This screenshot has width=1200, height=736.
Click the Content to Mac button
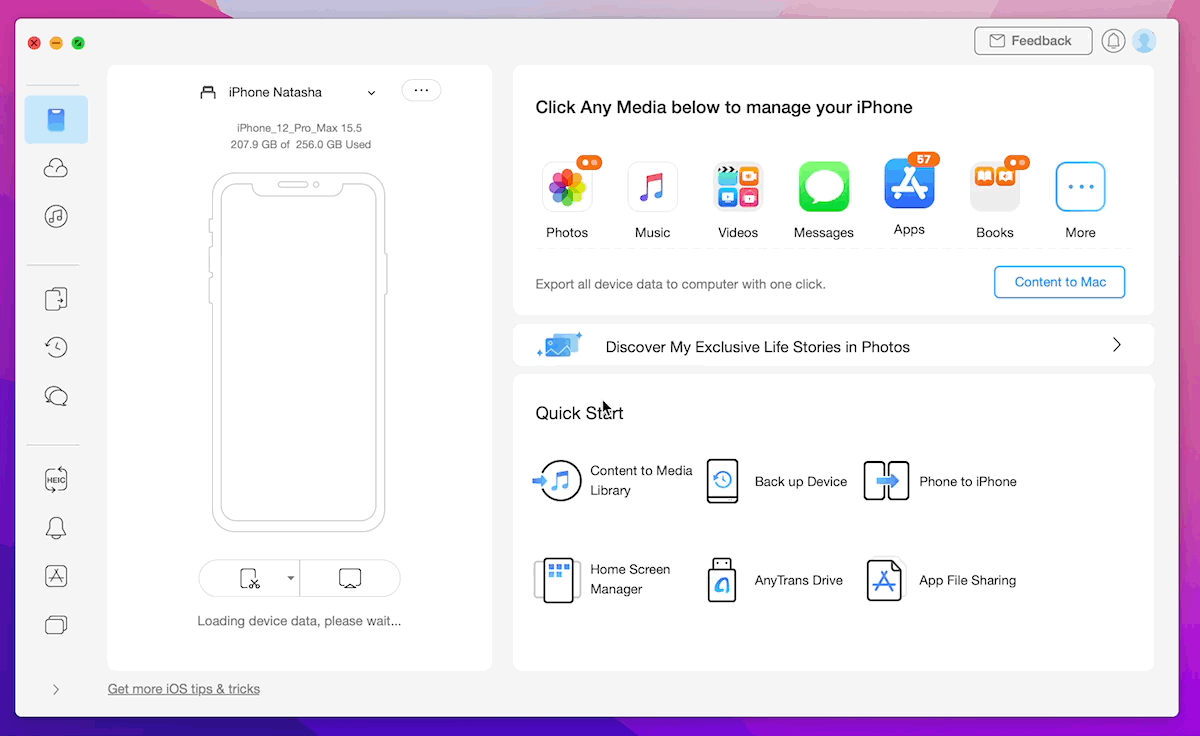click(x=1060, y=282)
